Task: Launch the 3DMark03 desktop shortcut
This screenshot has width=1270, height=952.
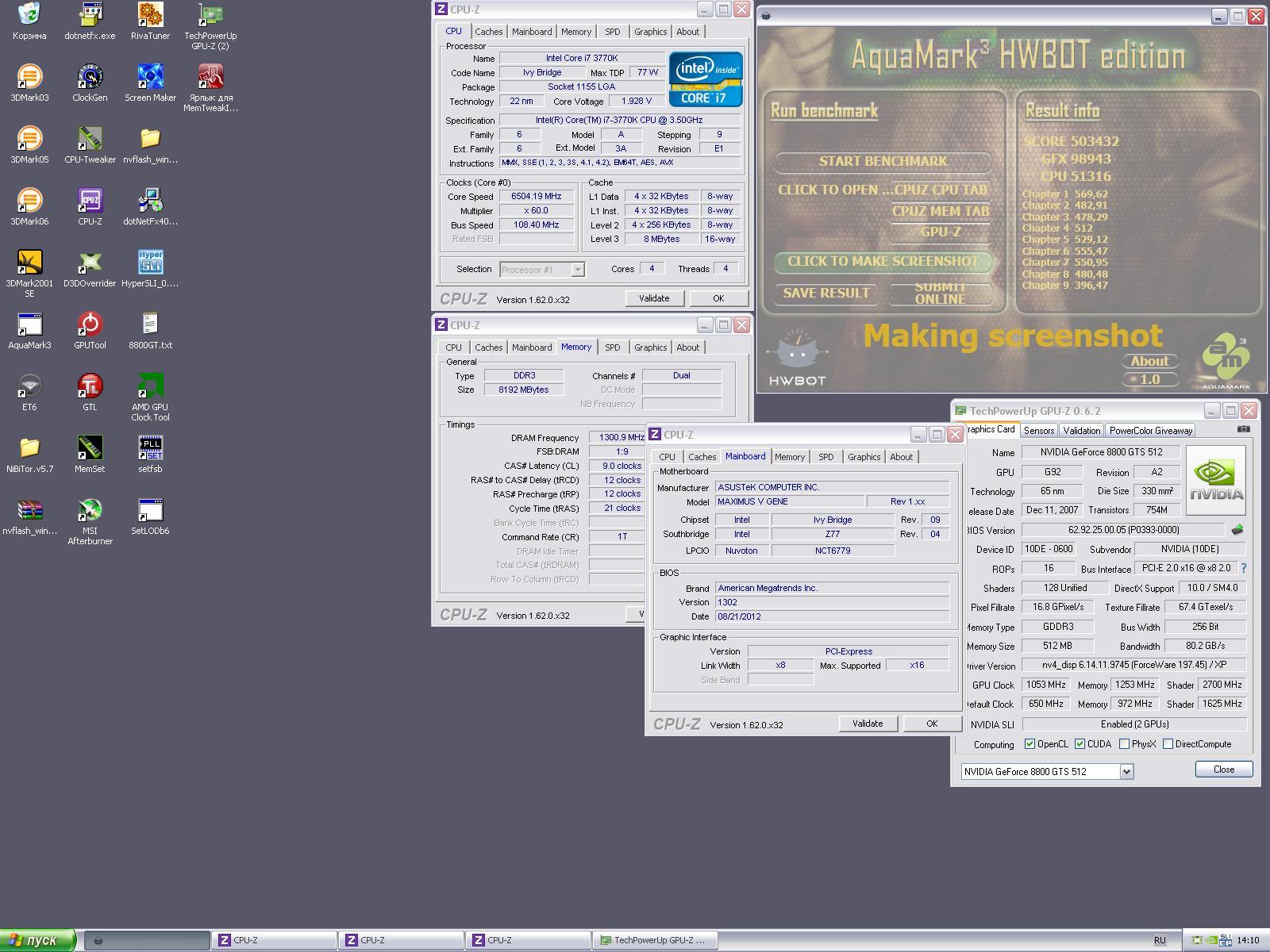Action: tap(29, 83)
